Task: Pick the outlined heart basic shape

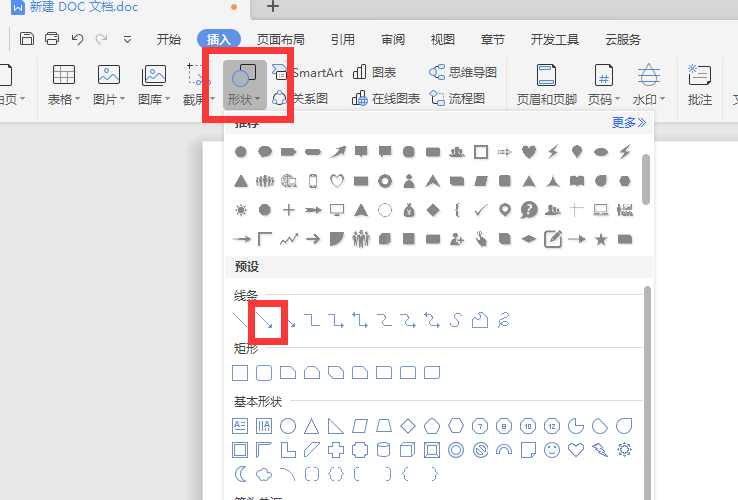Action: point(576,450)
